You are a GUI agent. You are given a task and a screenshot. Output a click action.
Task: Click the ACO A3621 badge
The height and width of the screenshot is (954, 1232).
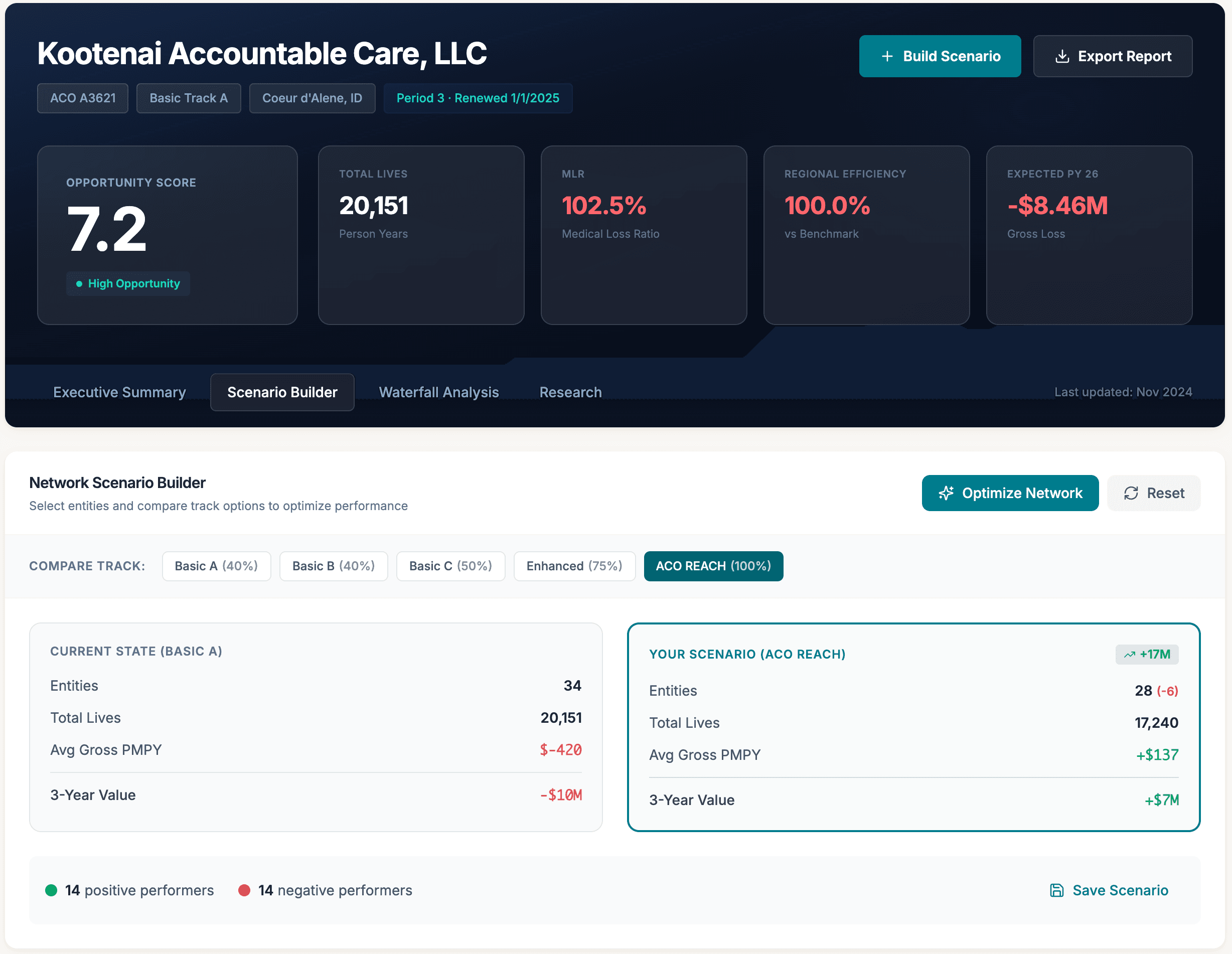[x=82, y=98]
